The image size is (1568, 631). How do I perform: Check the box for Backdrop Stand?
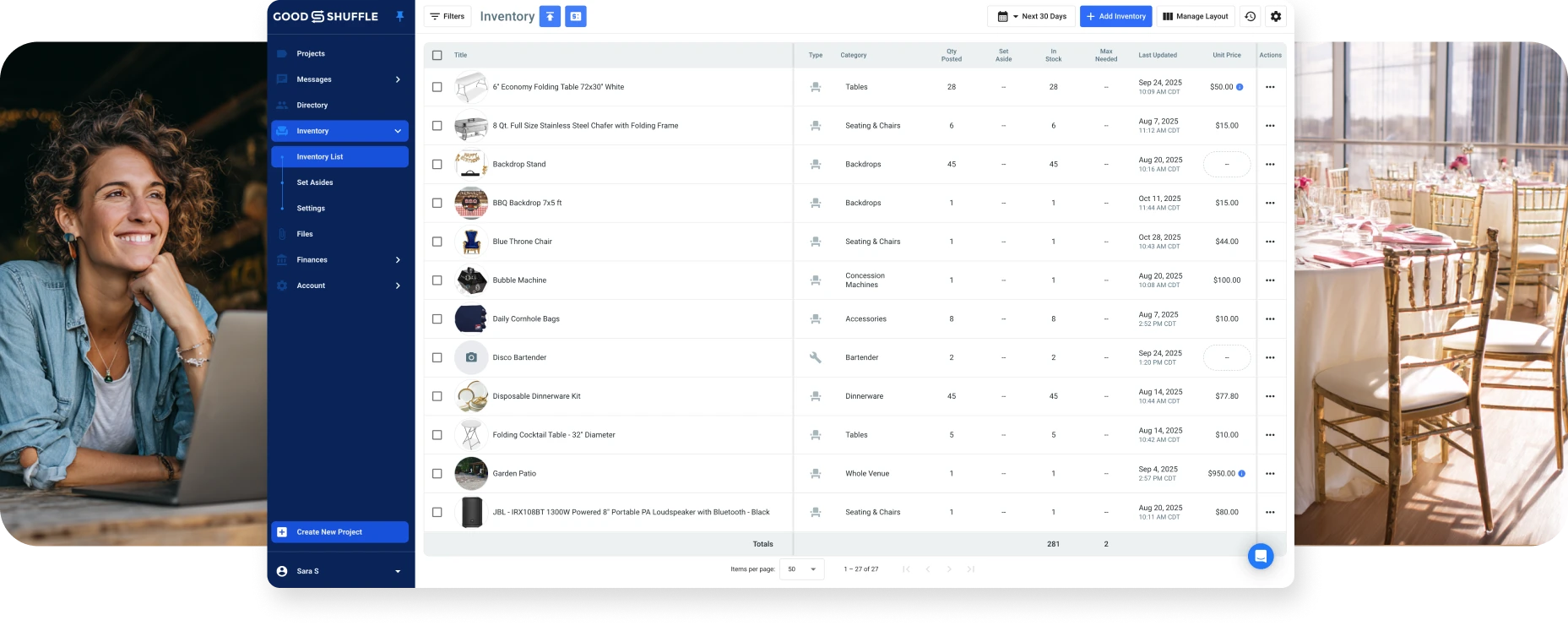click(437, 165)
